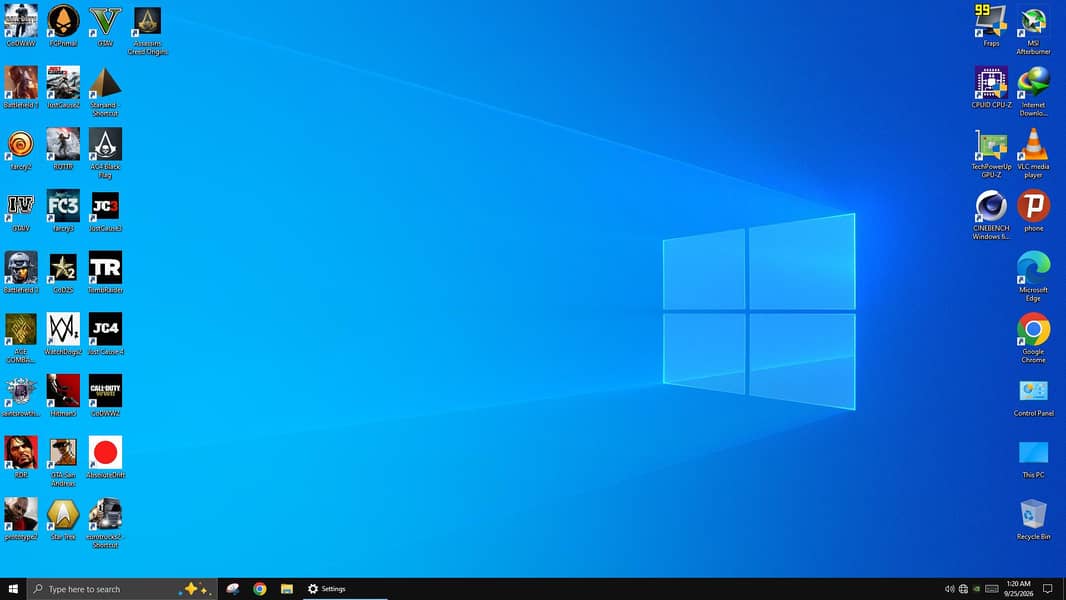
Task: Open File Explorer from the taskbar
Action: [x=287, y=589]
